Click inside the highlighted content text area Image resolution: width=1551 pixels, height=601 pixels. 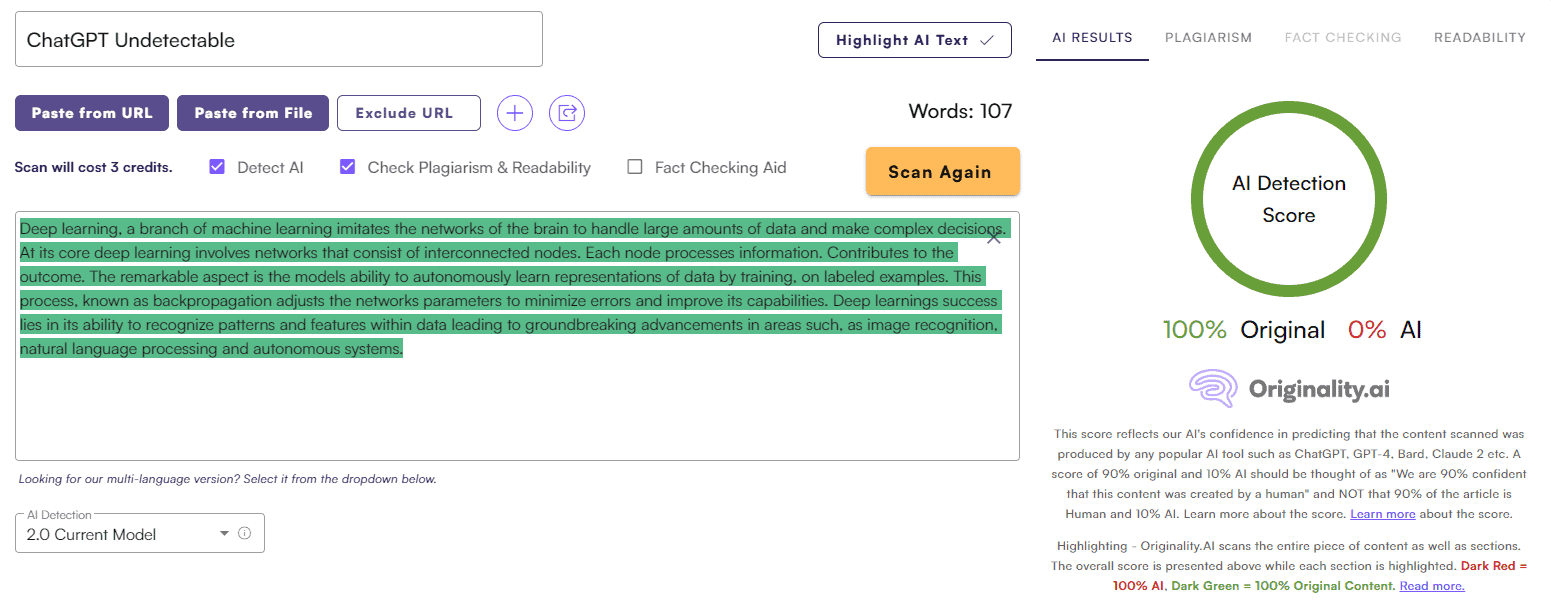517,335
